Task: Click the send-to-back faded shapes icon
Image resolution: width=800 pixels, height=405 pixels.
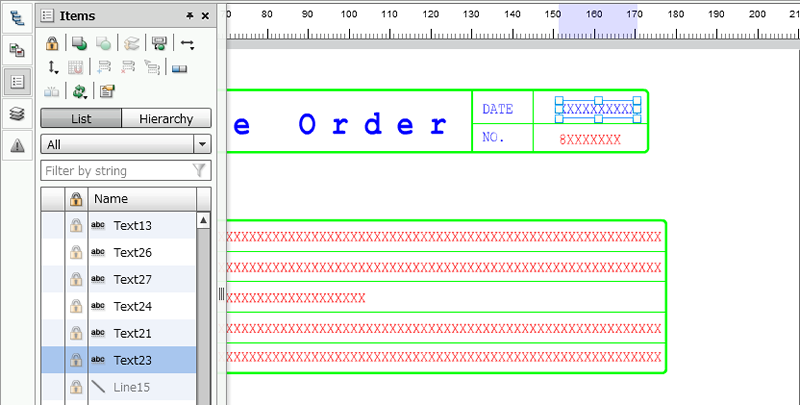Action: coord(104,43)
